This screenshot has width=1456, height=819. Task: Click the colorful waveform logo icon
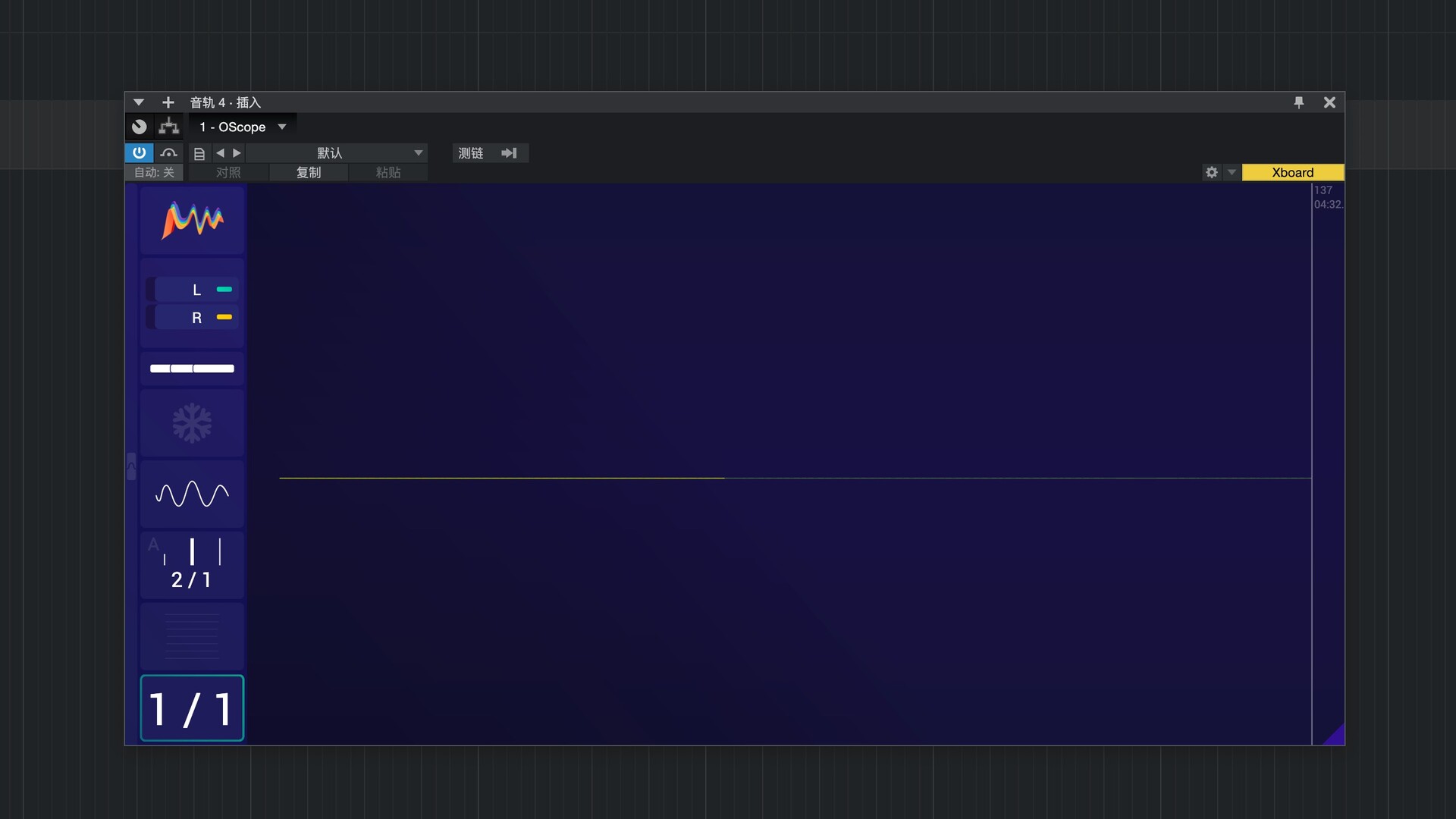(192, 220)
